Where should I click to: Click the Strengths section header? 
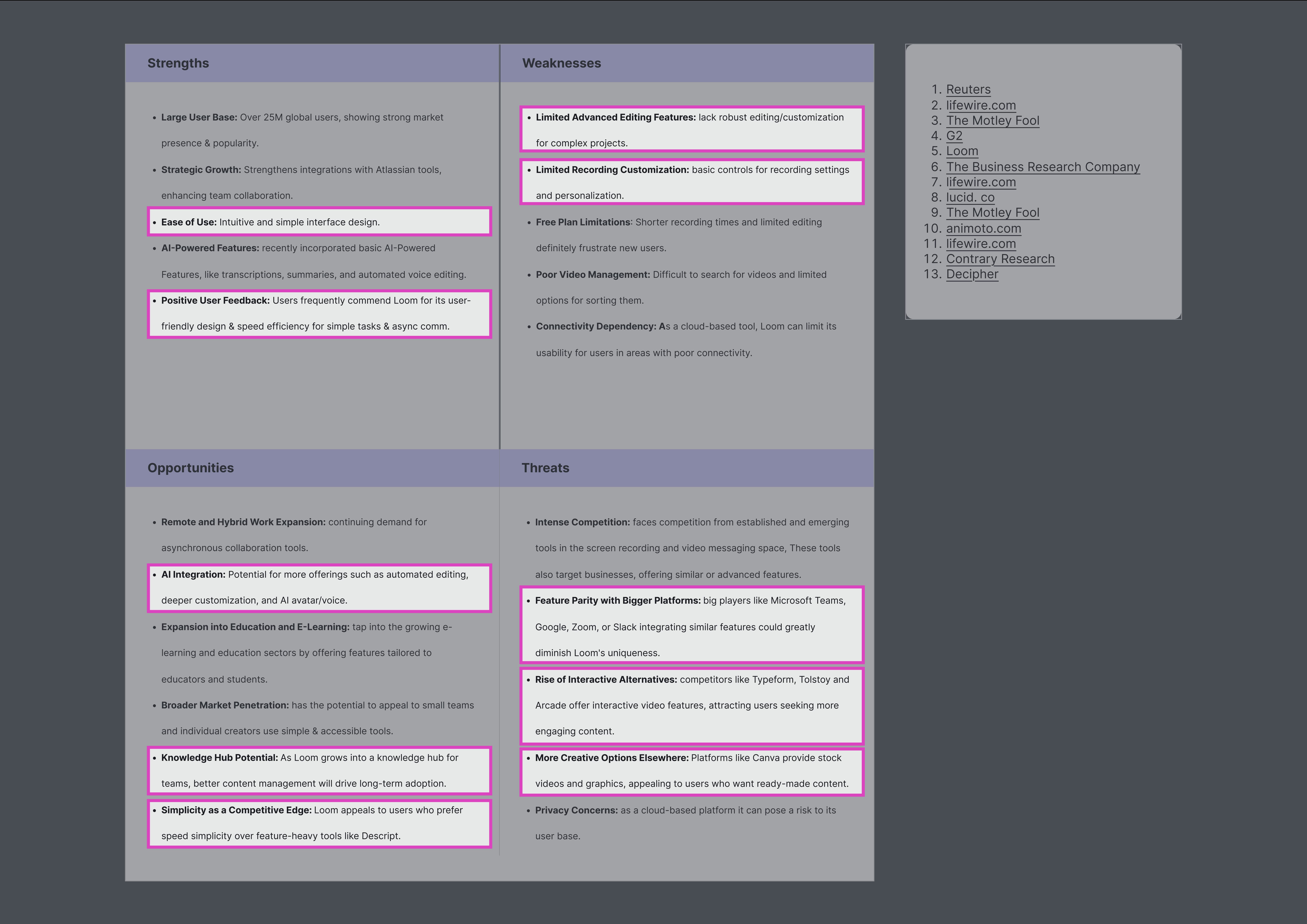178,63
